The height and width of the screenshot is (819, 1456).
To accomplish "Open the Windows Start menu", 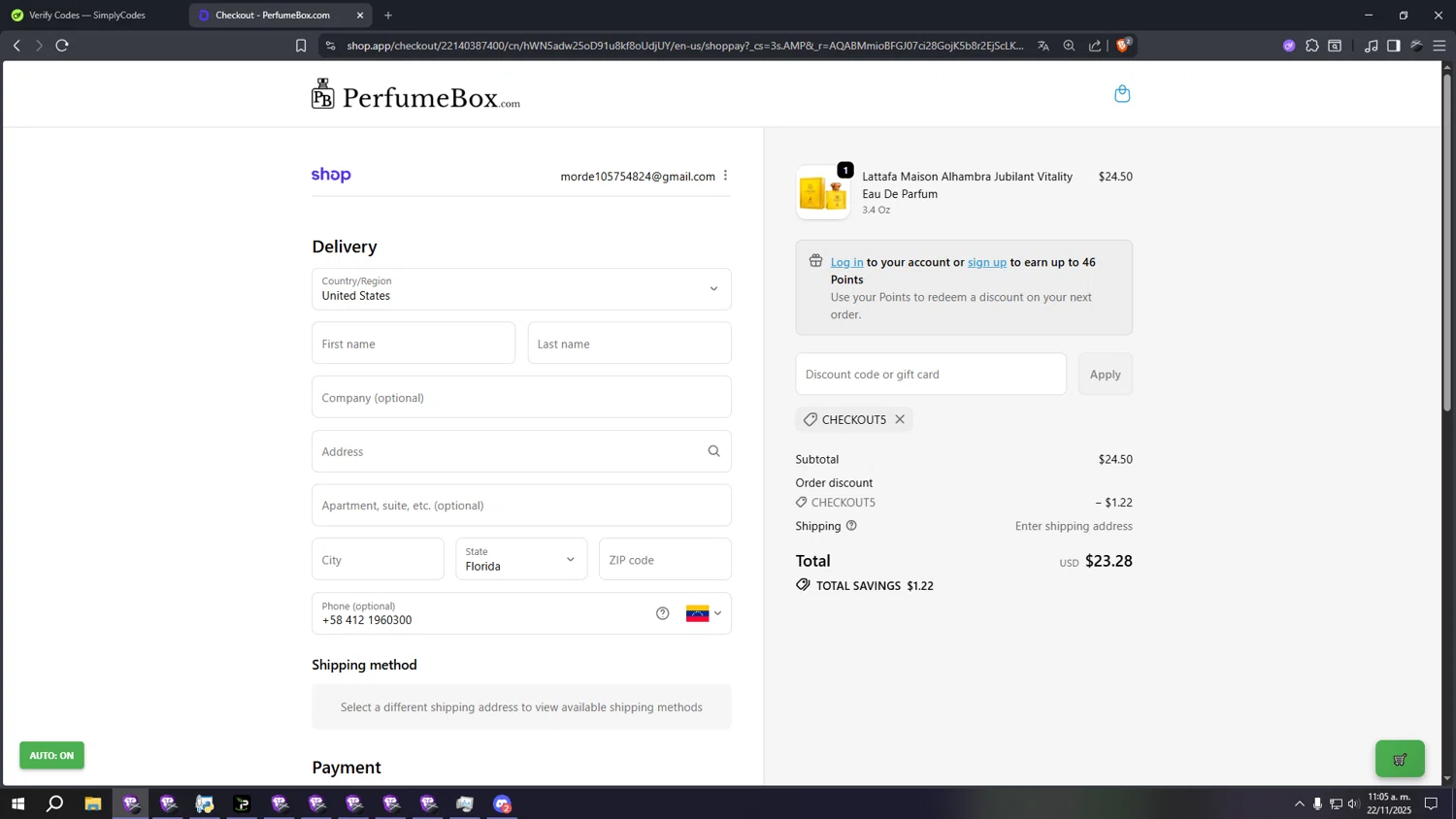I will pyautogui.click(x=17, y=803).
